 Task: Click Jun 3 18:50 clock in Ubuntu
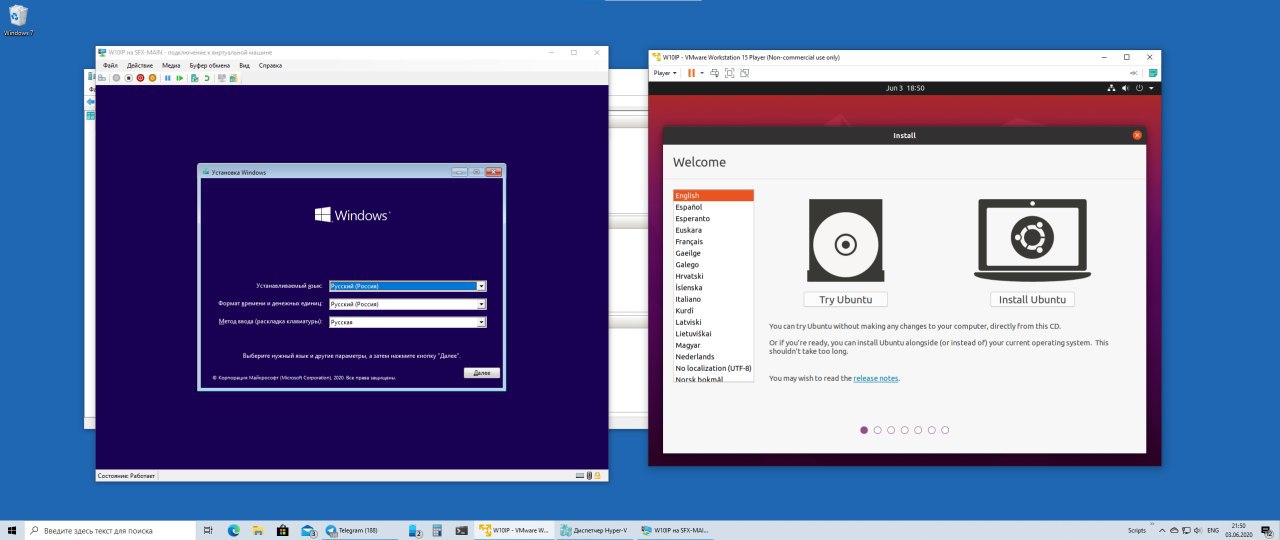(x=905, y=88)
